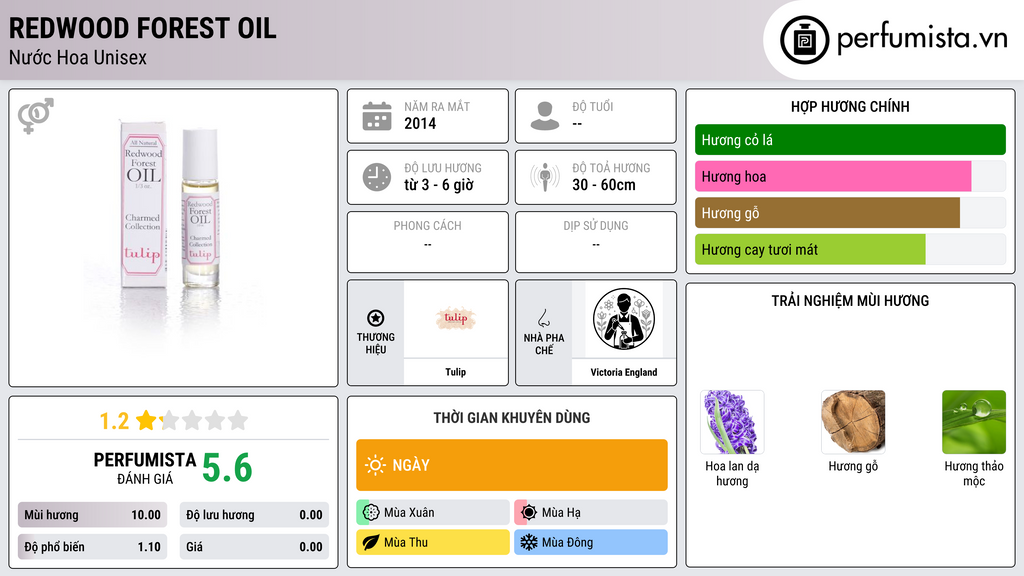Select the Mùa Đông season label
The image size is (1024, 576).
(568, 542)
